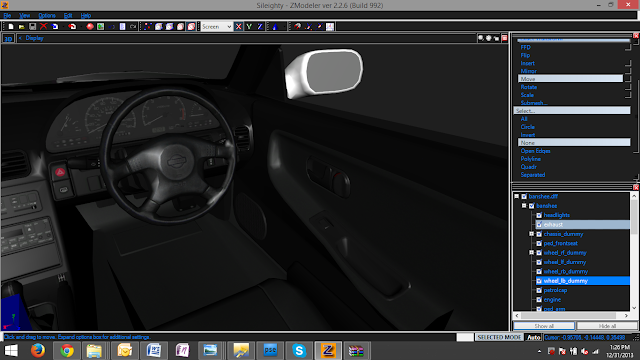
Task: Select the Edges level cube icon
Action: [x=159, y=27]
